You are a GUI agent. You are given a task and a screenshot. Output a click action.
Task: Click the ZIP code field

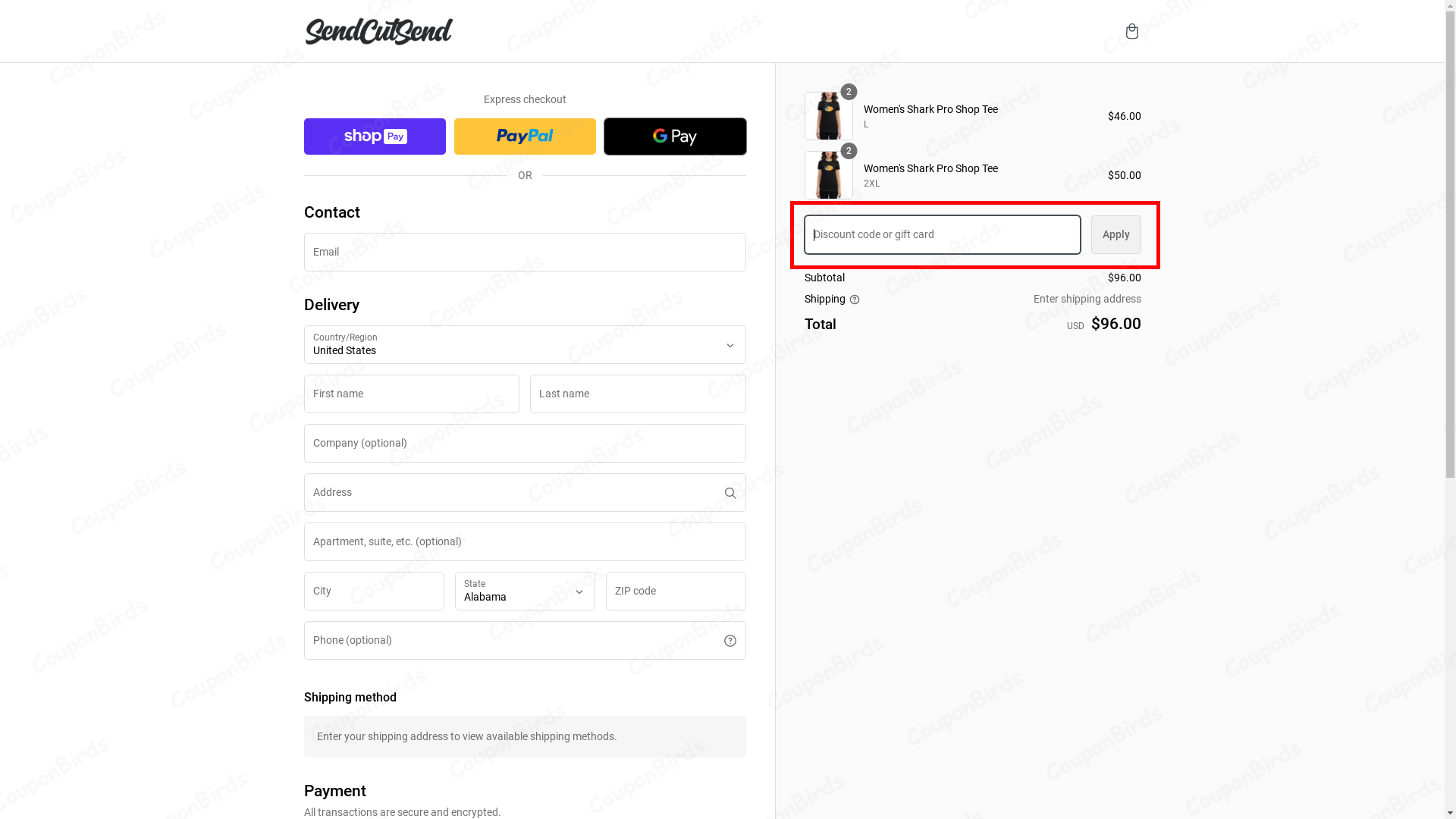click(x=674, y=591)
